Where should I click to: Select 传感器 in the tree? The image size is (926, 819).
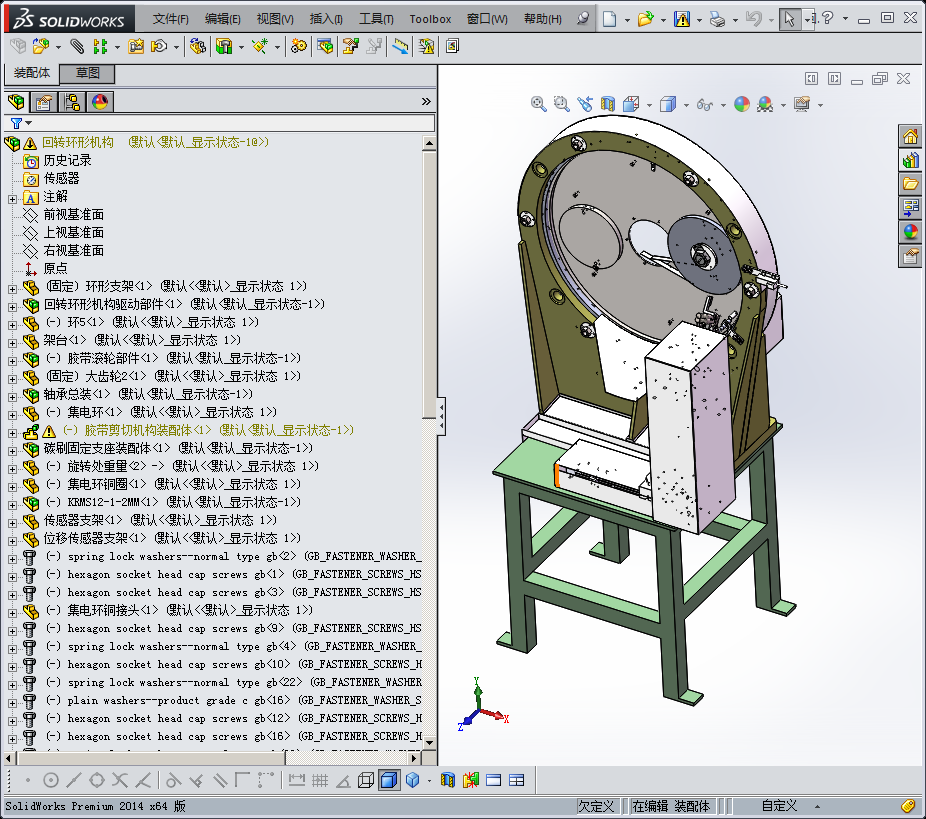(x=61, y=178)
